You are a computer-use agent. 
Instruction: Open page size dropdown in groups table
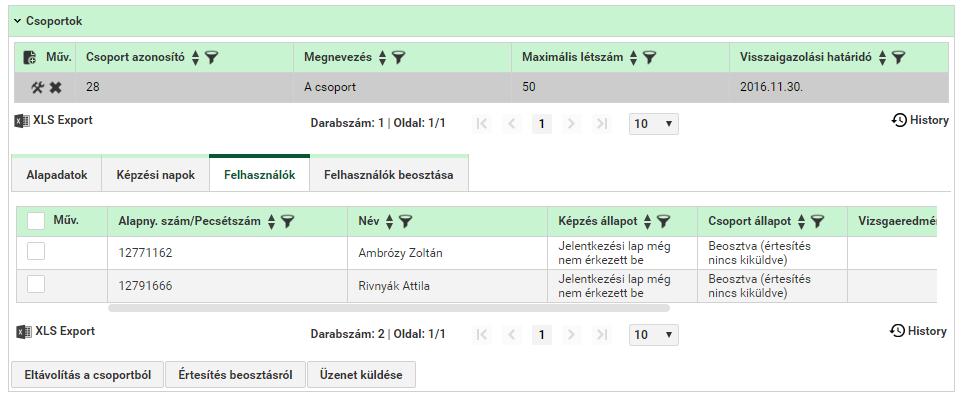653,124
